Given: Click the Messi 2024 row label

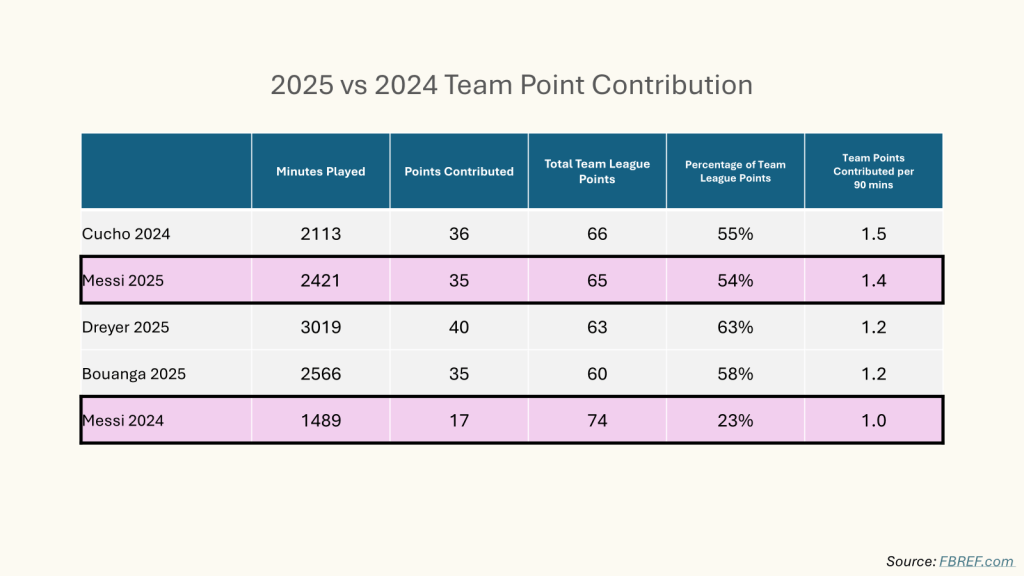Looking at the screenshot, I should click(x=123, y=421).
